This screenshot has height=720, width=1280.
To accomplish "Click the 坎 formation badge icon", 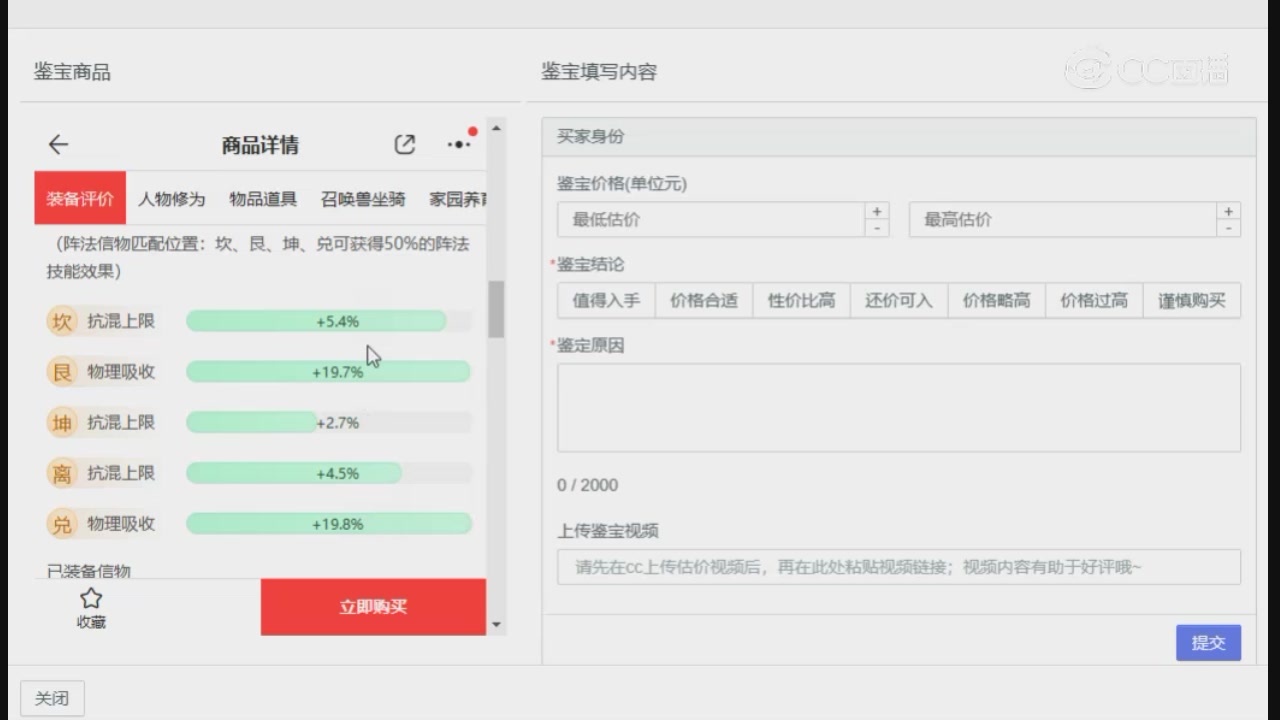I will pos(62,321).
